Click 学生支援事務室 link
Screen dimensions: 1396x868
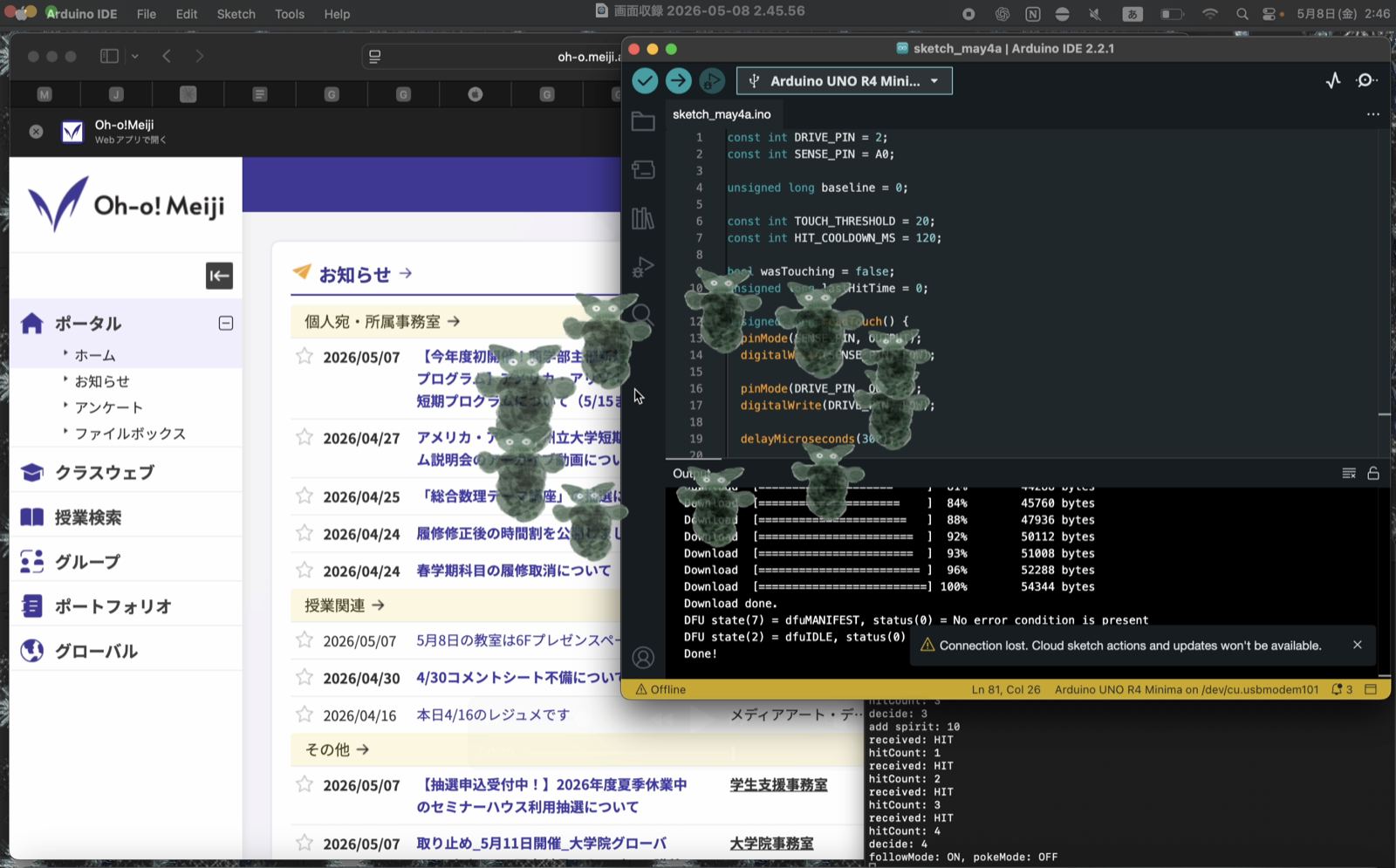pyautogui.click(x=778, y=785)
